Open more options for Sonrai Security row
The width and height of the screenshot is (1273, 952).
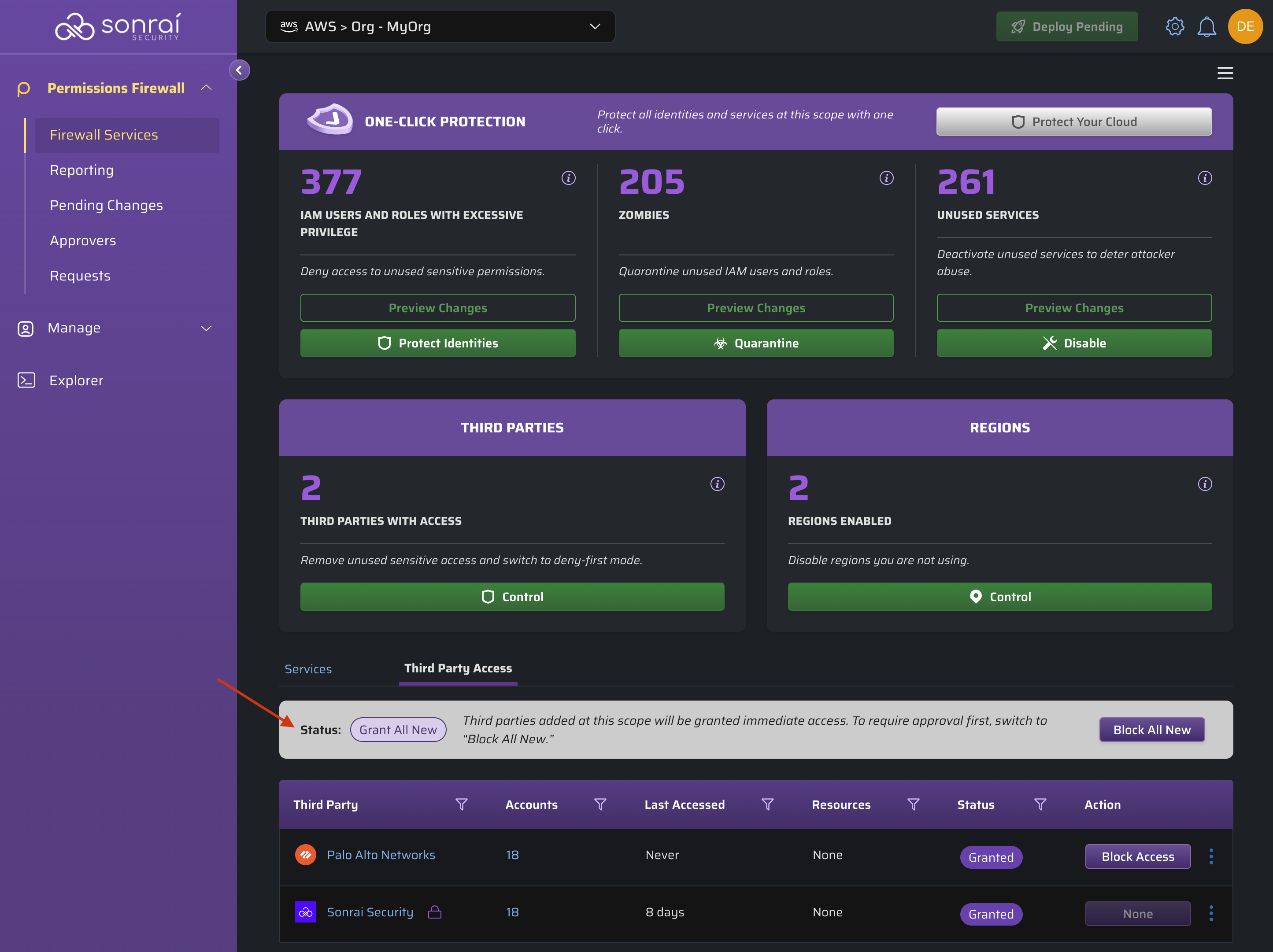pos(1211,913)
